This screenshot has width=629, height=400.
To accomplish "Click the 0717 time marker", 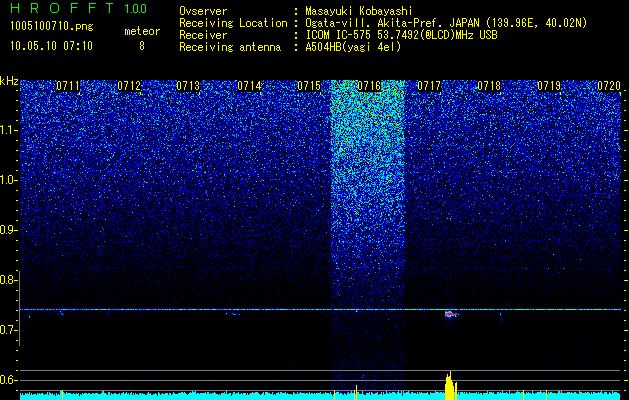I will (x=429, y=86).
